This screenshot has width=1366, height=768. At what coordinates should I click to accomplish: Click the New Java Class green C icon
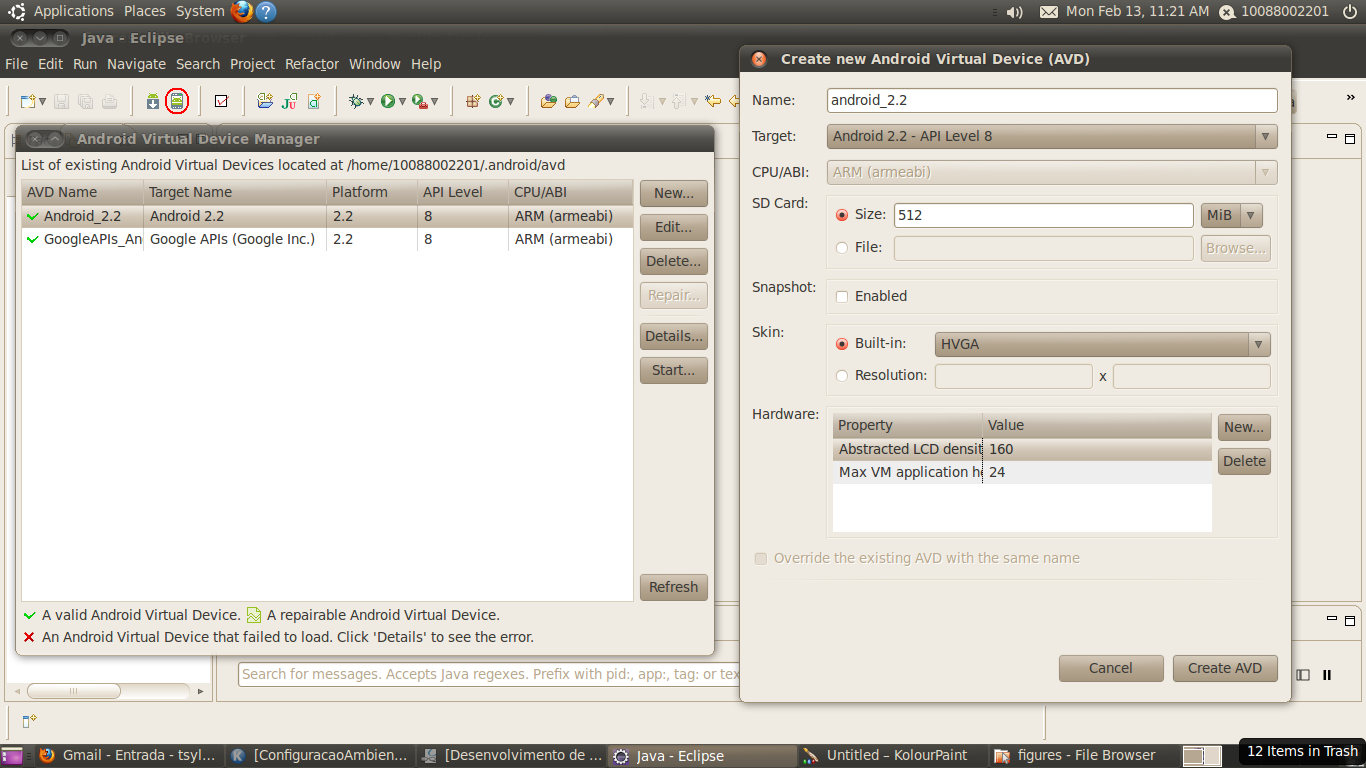click(495, 101)
